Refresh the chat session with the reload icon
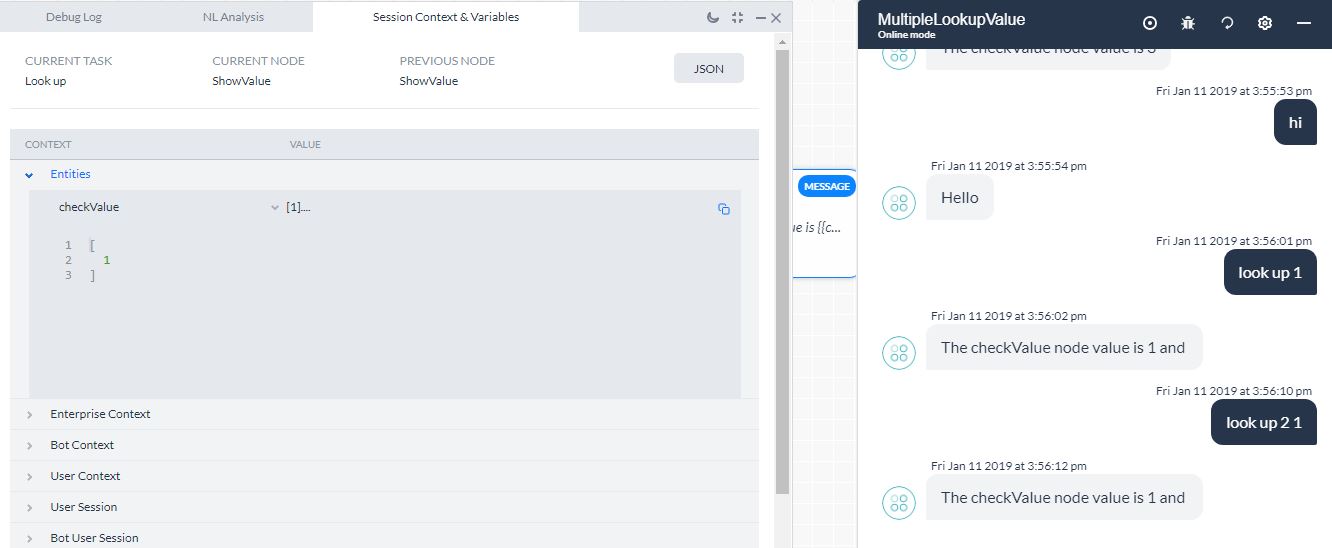This screenshot has width=1332, height=548. click(x=1227, y=23)
